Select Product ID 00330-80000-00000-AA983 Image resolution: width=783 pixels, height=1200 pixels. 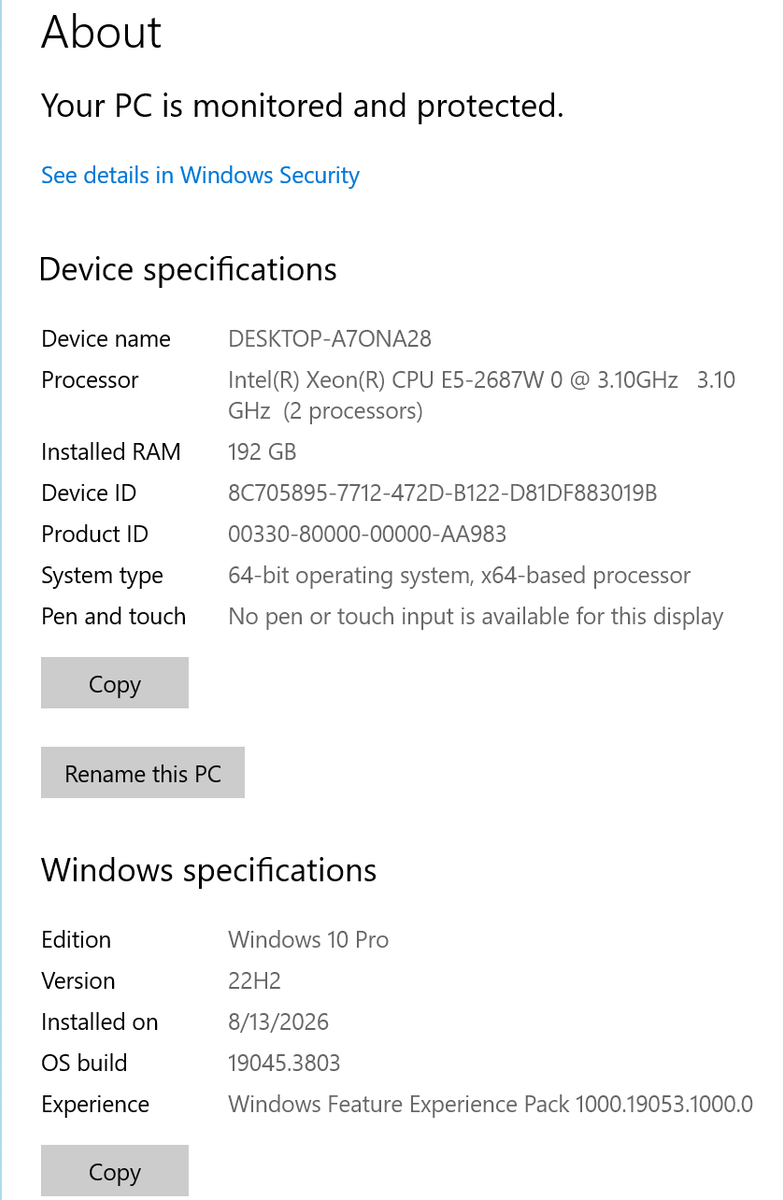point(367,534)
